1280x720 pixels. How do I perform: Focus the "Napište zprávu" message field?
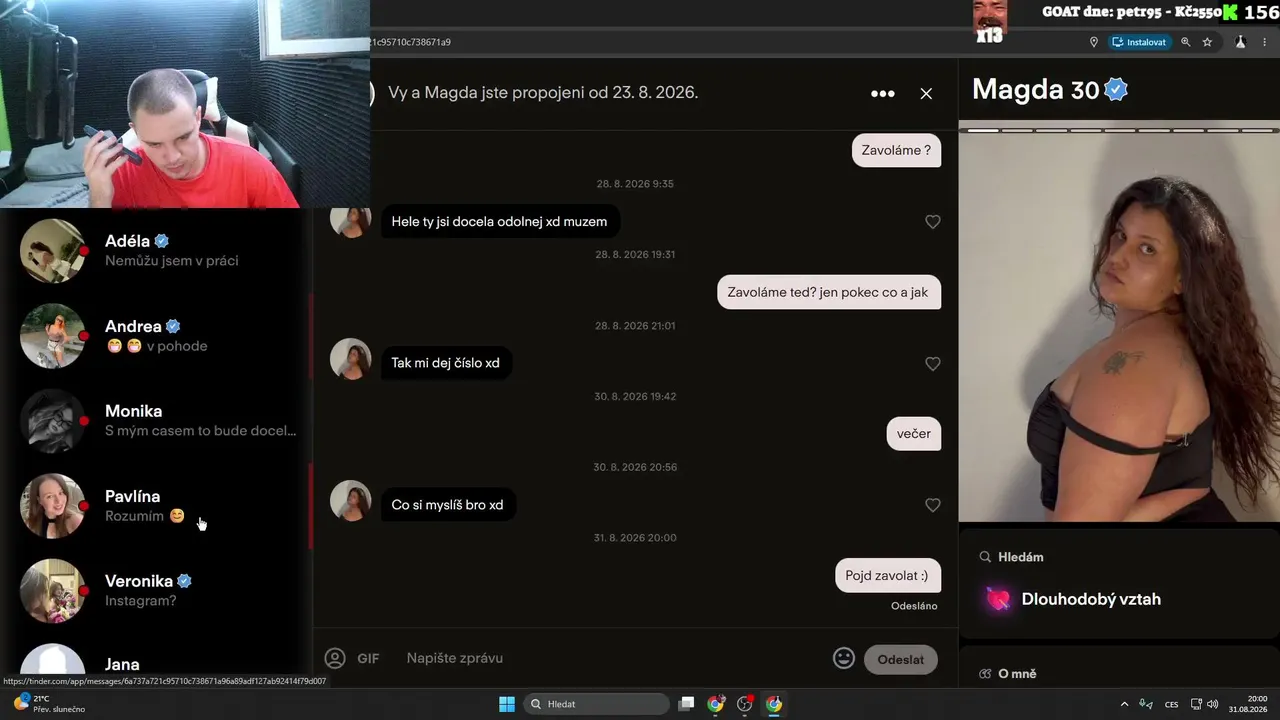[x=612, y=658]
